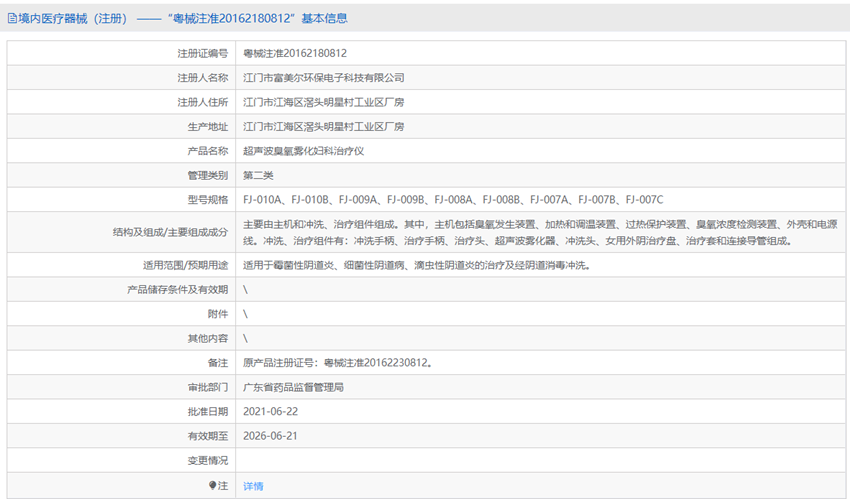This screenshot has height=499, width=850.
Task: Click the backslash value in 附件 row
Action: coord(246,314)
